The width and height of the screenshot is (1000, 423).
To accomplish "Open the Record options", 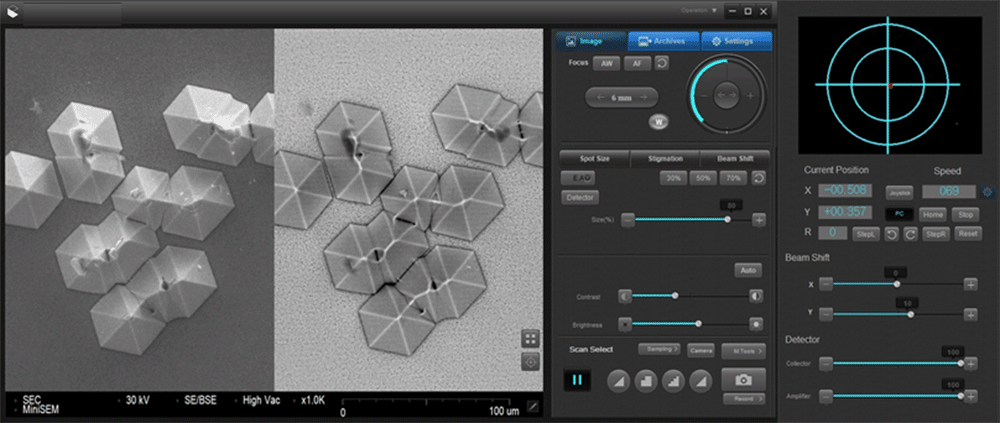I will pos(743,399).
